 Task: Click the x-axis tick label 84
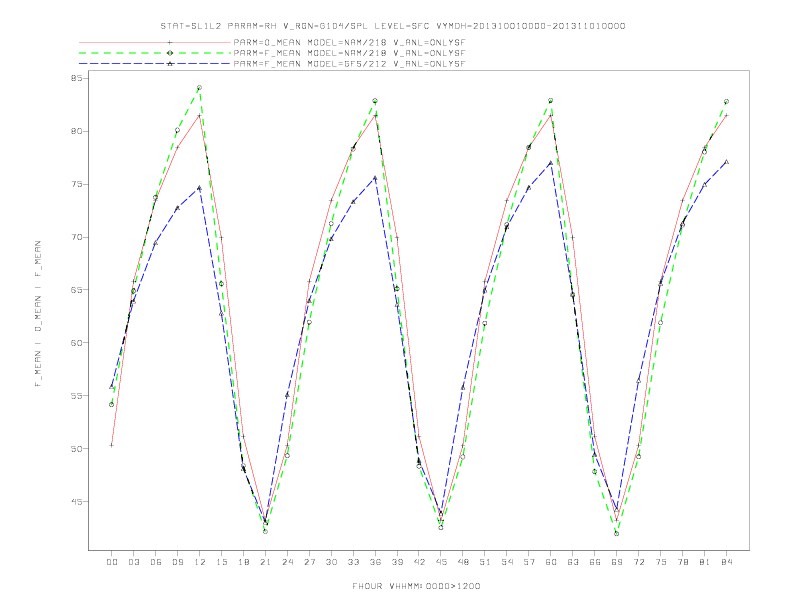(727, 562)
